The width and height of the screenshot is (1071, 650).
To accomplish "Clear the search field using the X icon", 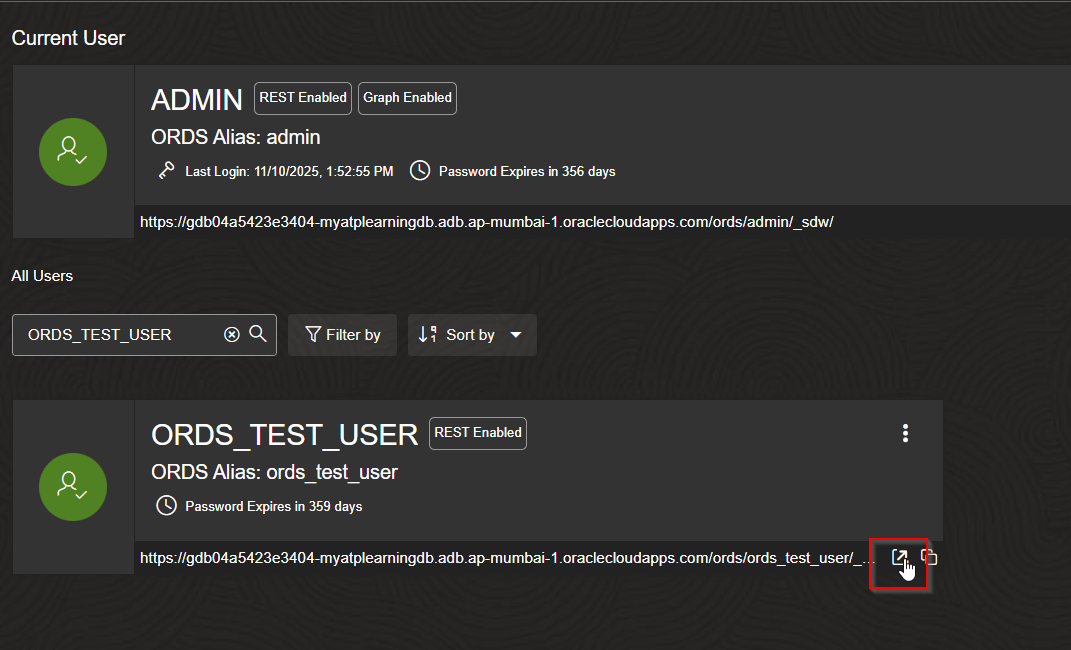I will [232, 334].
